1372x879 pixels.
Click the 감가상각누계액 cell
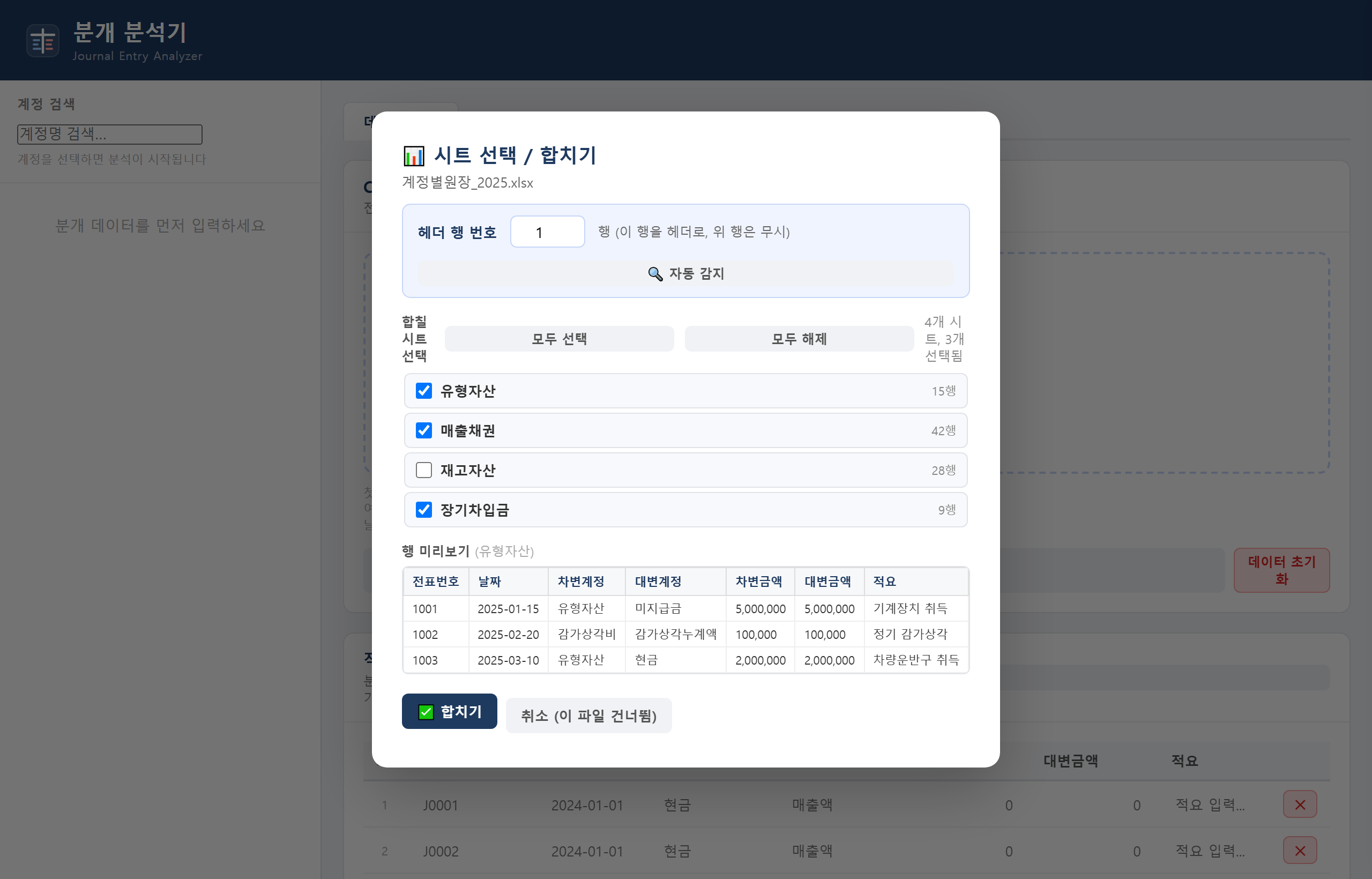coord(676,635)
